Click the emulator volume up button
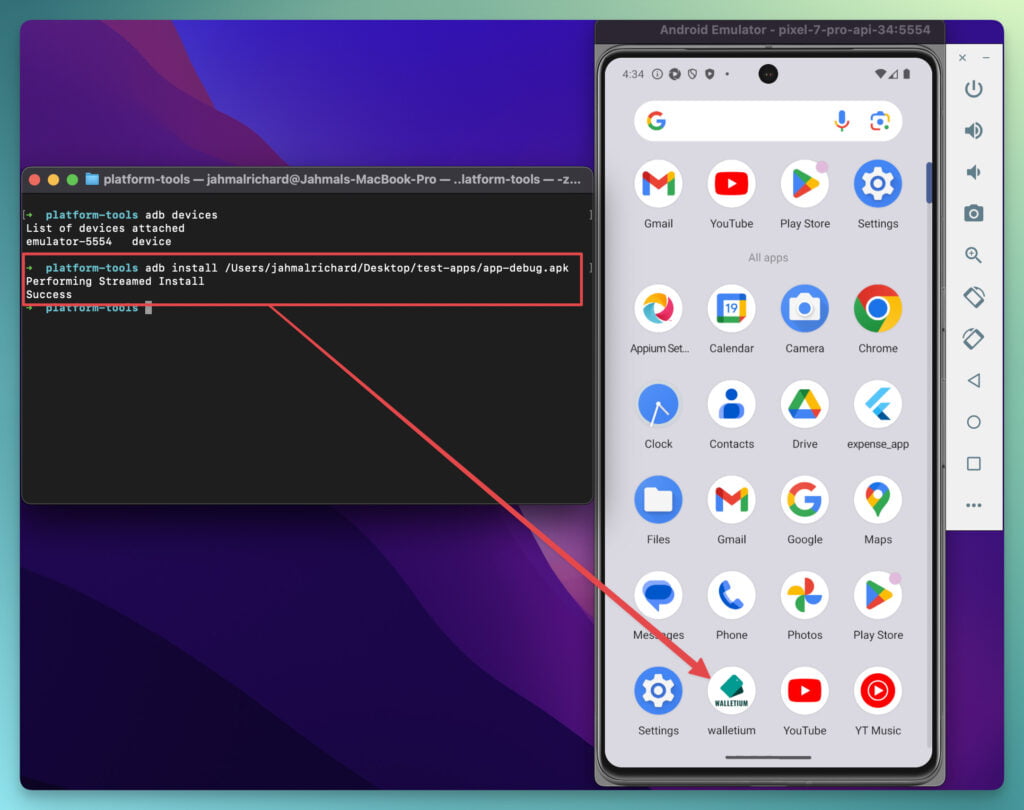The image size is (1024, 810). pyautogui.click(x=973, y=131)
